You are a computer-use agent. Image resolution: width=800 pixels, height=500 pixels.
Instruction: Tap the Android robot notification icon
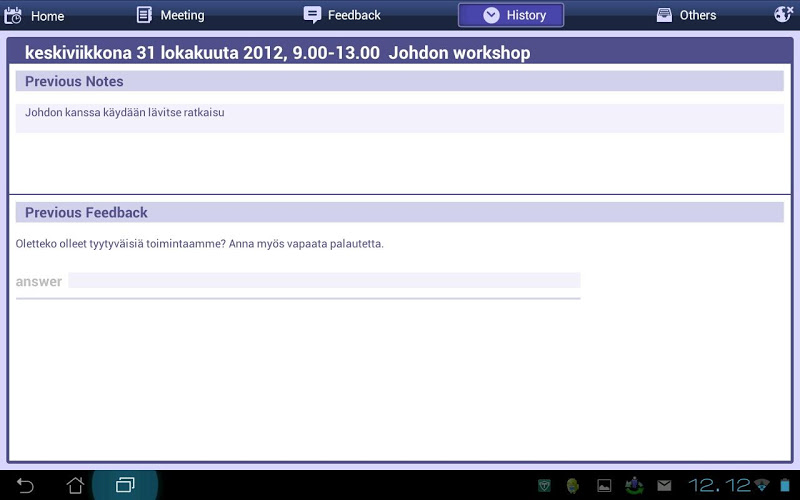pos(573,485)
